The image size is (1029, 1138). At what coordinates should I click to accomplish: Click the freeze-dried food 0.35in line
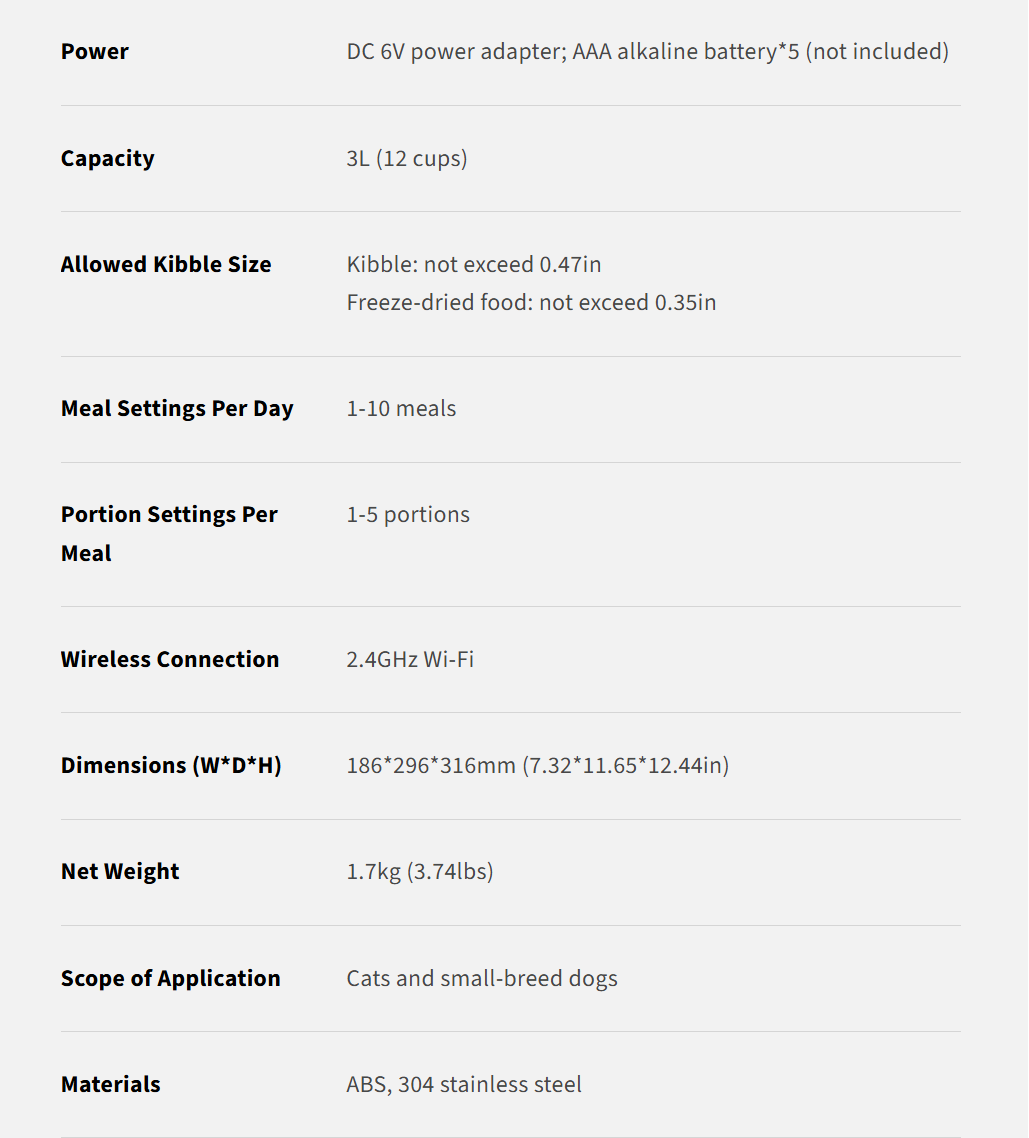pyautogui.click(x=531, y=303)
